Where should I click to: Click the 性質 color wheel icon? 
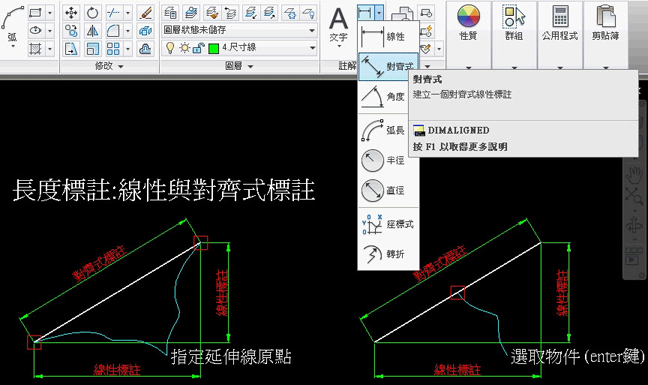click(x=468, y=16)
